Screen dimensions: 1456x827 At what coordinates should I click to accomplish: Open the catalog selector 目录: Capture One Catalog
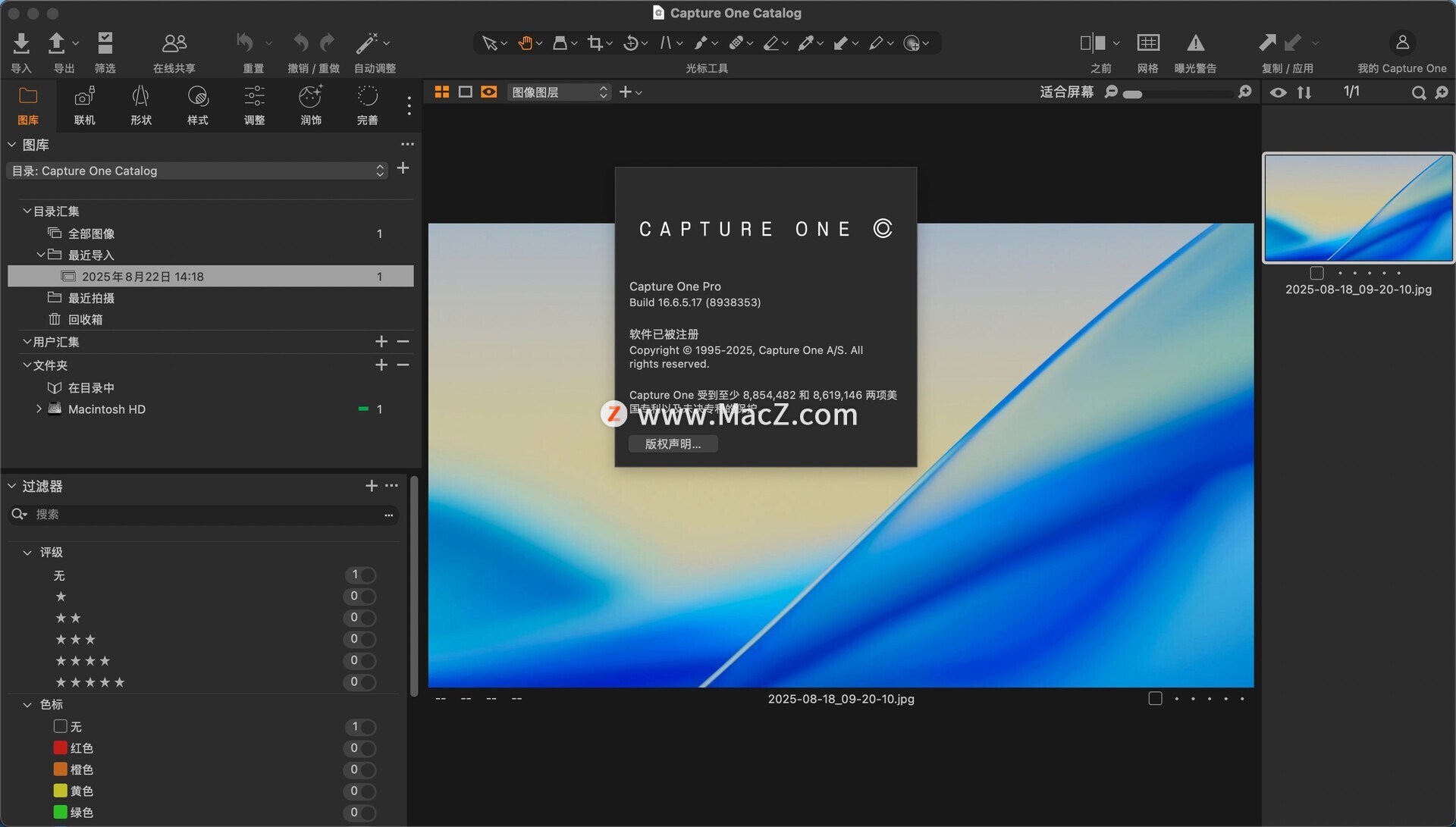[x=197, y=171]
